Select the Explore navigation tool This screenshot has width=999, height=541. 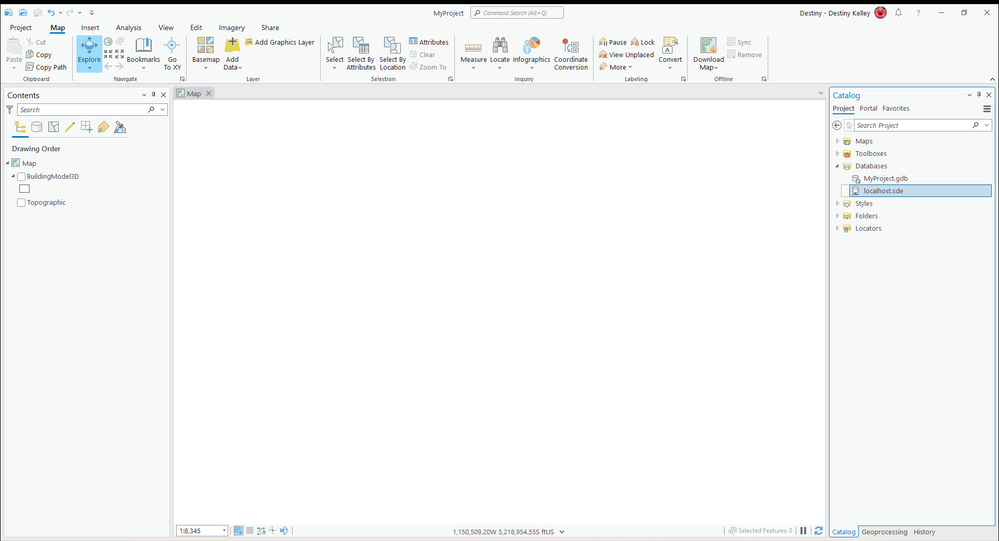pos(89,54)
